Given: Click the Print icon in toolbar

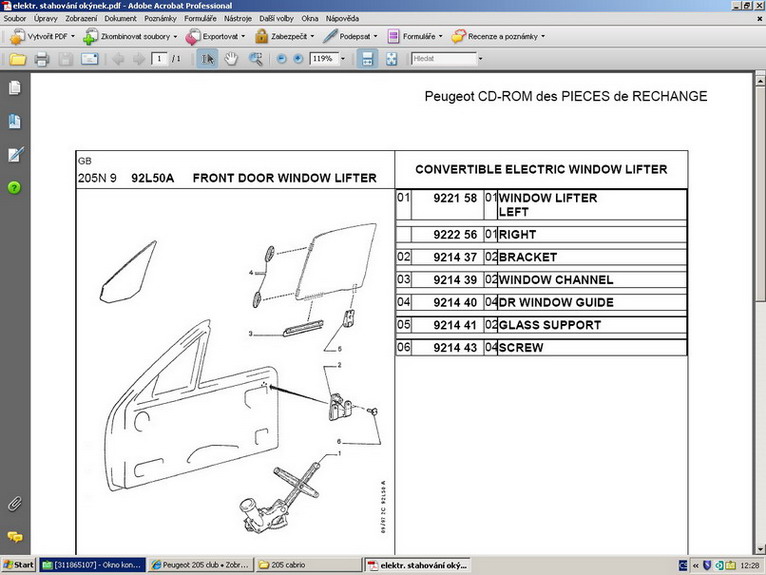Looking at the screenshot, I should click(x=41, y=59).
